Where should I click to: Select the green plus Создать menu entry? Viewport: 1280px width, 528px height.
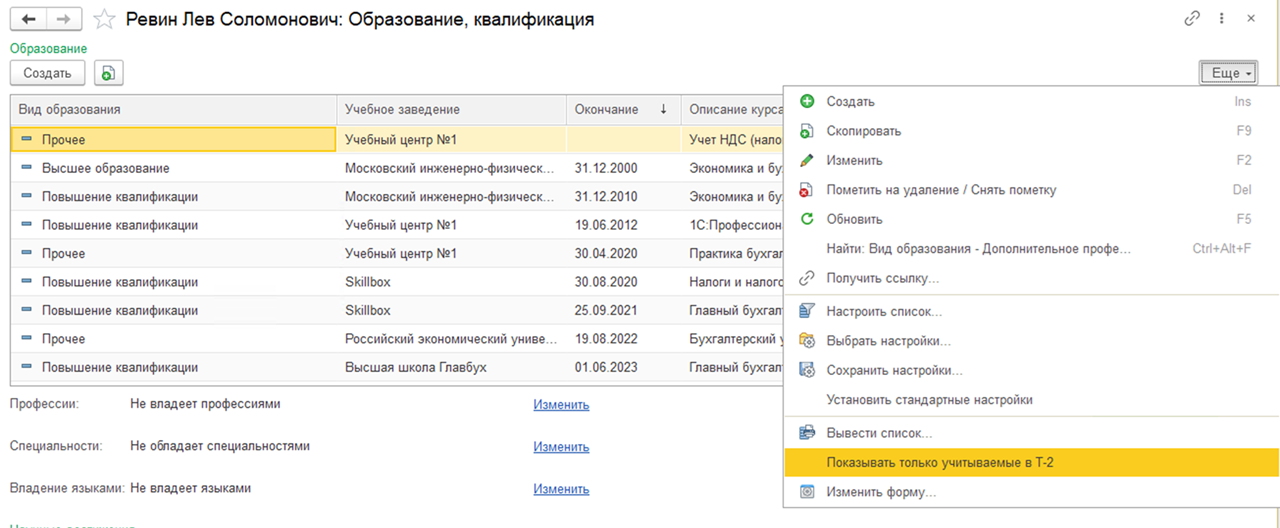850,102
